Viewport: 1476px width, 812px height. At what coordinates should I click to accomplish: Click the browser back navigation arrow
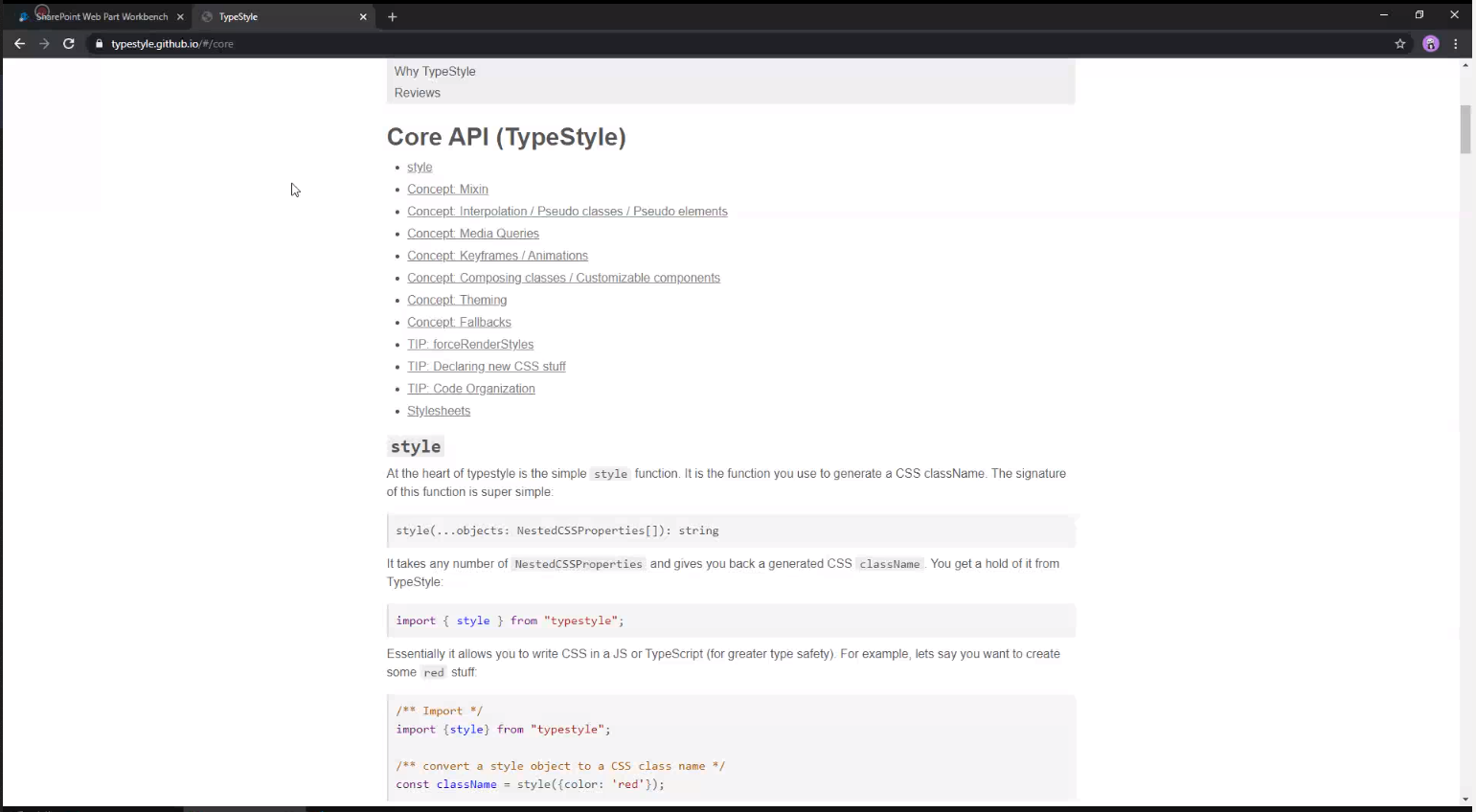(19, 43)
